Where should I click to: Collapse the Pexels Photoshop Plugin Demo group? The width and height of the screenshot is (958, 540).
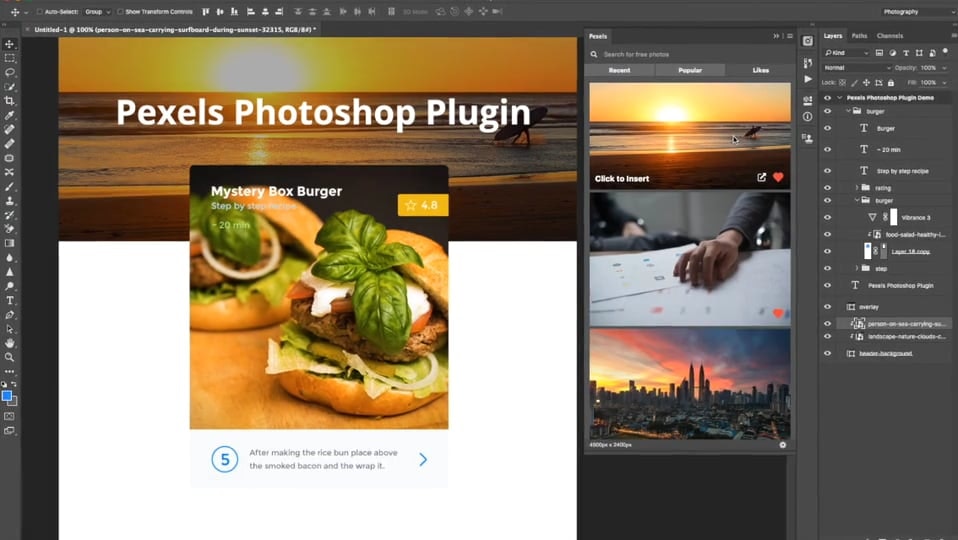pos(839,98)
